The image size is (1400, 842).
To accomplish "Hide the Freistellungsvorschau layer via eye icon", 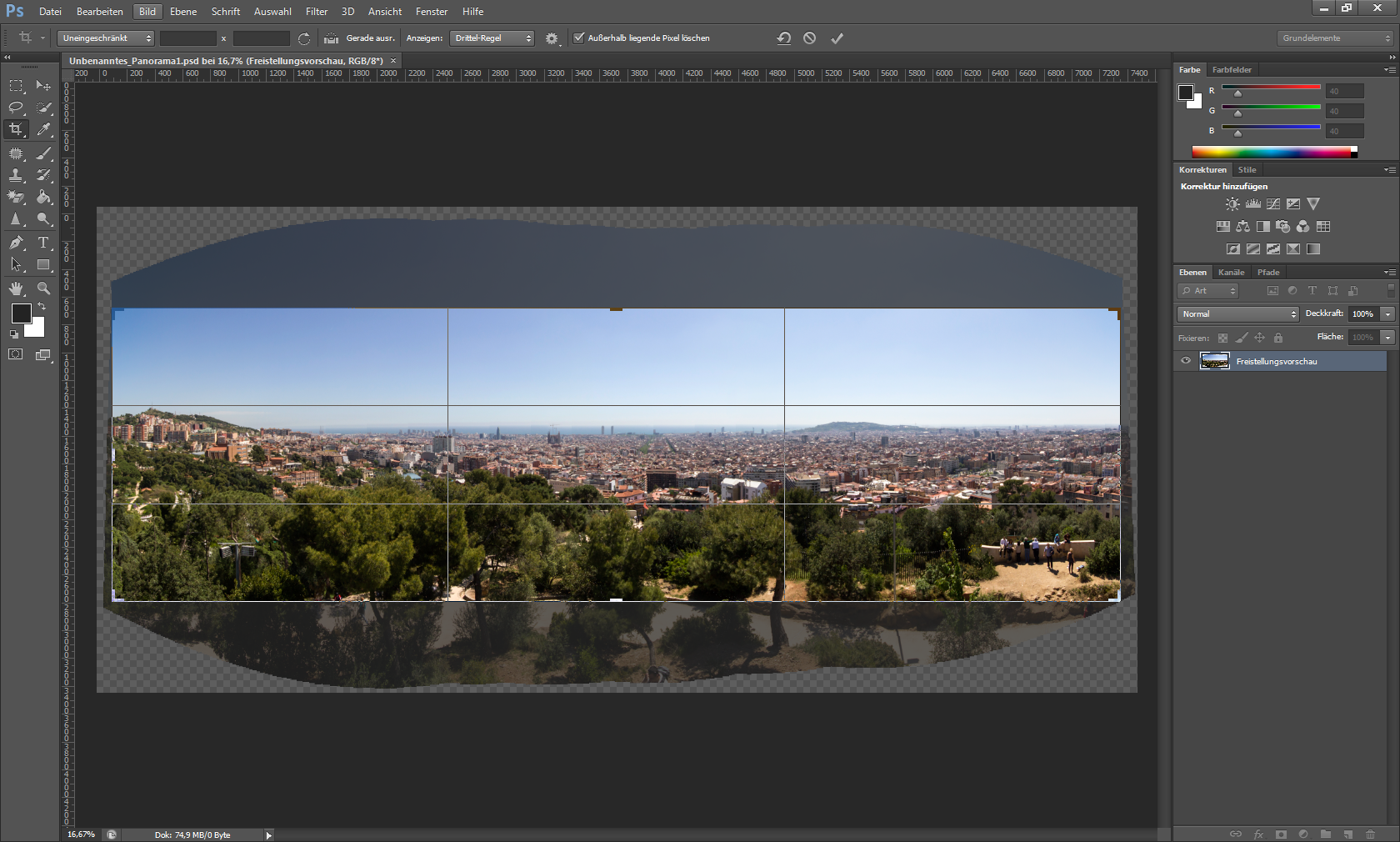I will pyautogui.click(x=1186, y=361).
